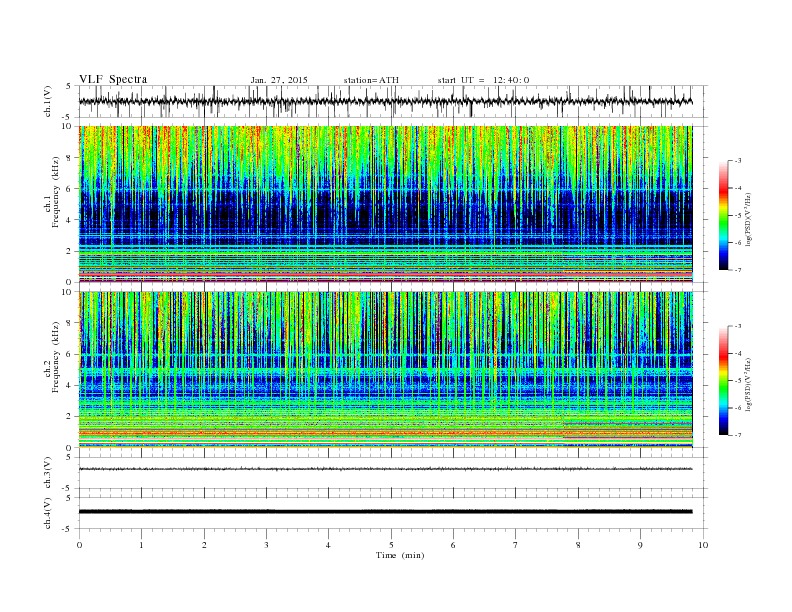Click the '9' tick on time axis
Screen dimensions: 792x612
click(x=640, y=545)
